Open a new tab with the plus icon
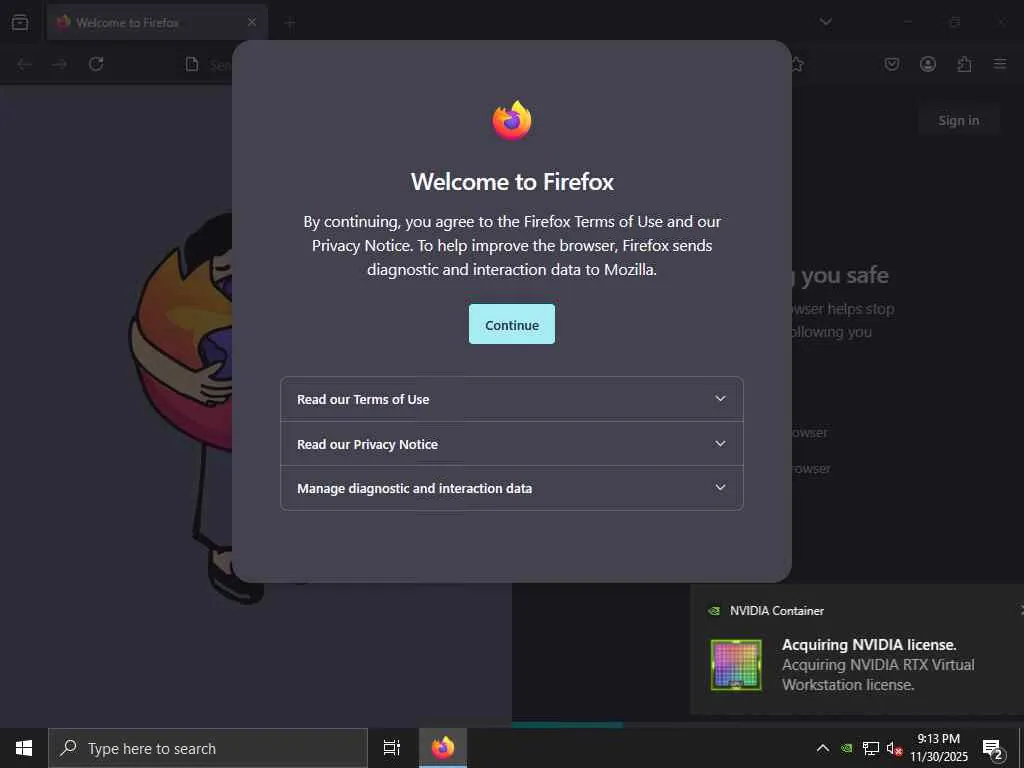 click(290, 23)
